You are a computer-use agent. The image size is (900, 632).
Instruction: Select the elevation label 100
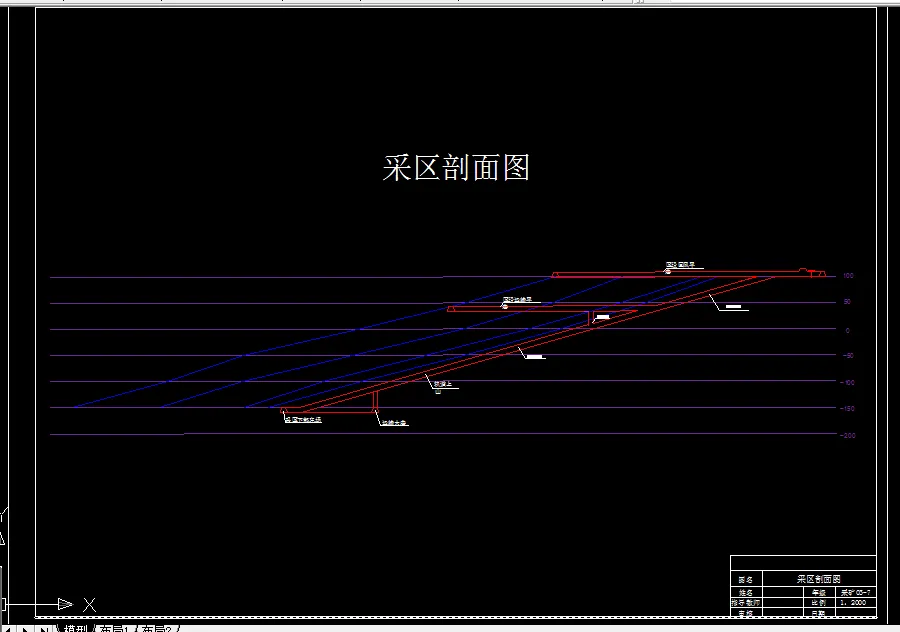(848, 276)
